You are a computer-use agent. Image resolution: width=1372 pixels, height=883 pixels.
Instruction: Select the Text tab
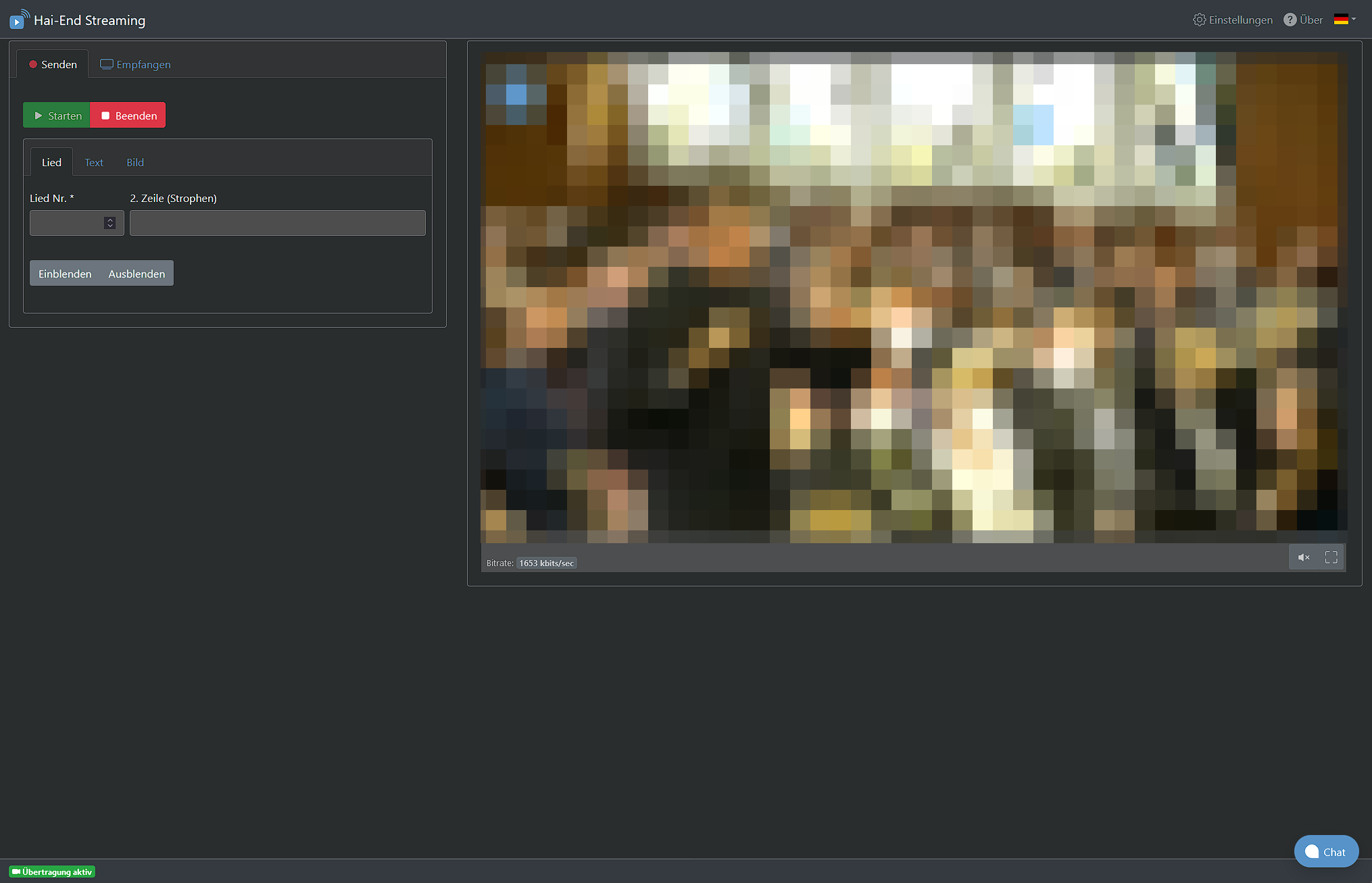point(94,162)
